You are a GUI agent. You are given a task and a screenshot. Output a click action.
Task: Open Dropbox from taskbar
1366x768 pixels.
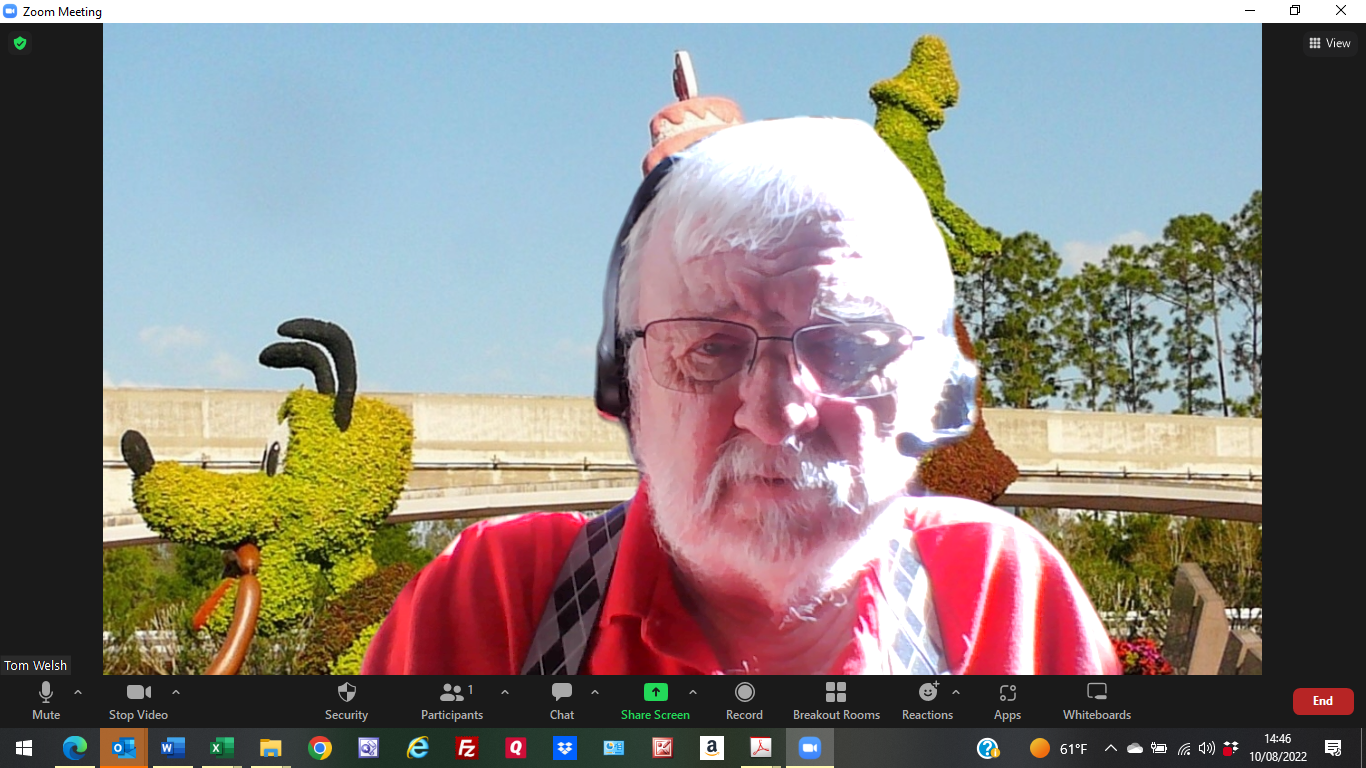point(565,748)
